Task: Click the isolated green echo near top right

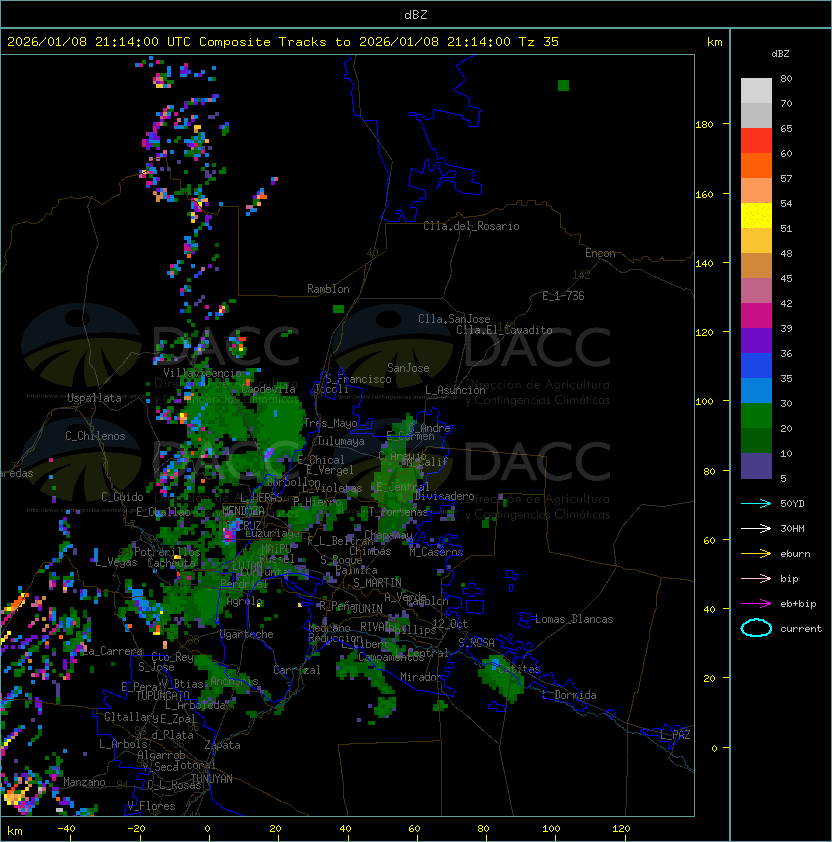Action: 563,85
